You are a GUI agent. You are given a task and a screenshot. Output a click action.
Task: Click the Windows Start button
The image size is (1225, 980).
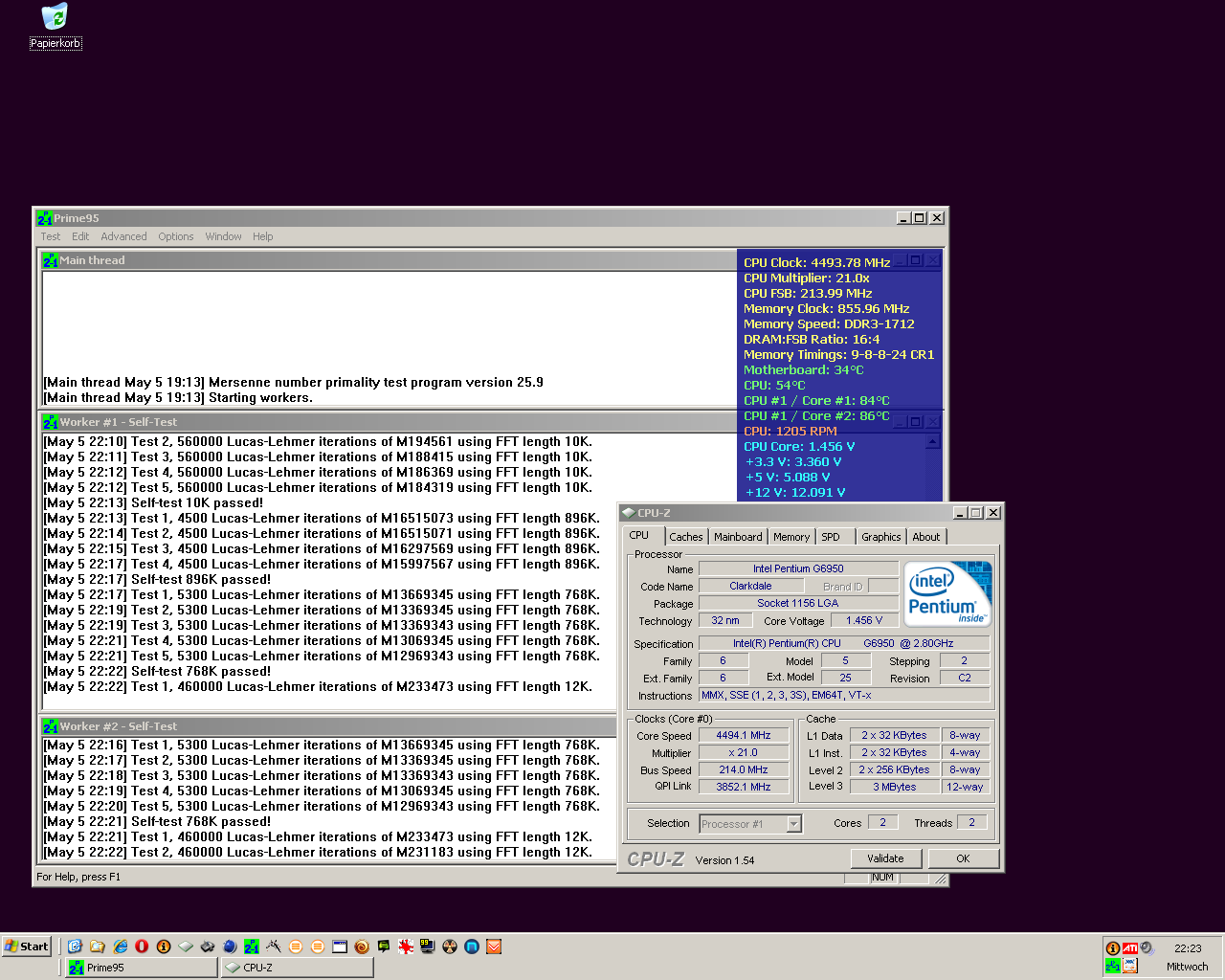[26, 947]
